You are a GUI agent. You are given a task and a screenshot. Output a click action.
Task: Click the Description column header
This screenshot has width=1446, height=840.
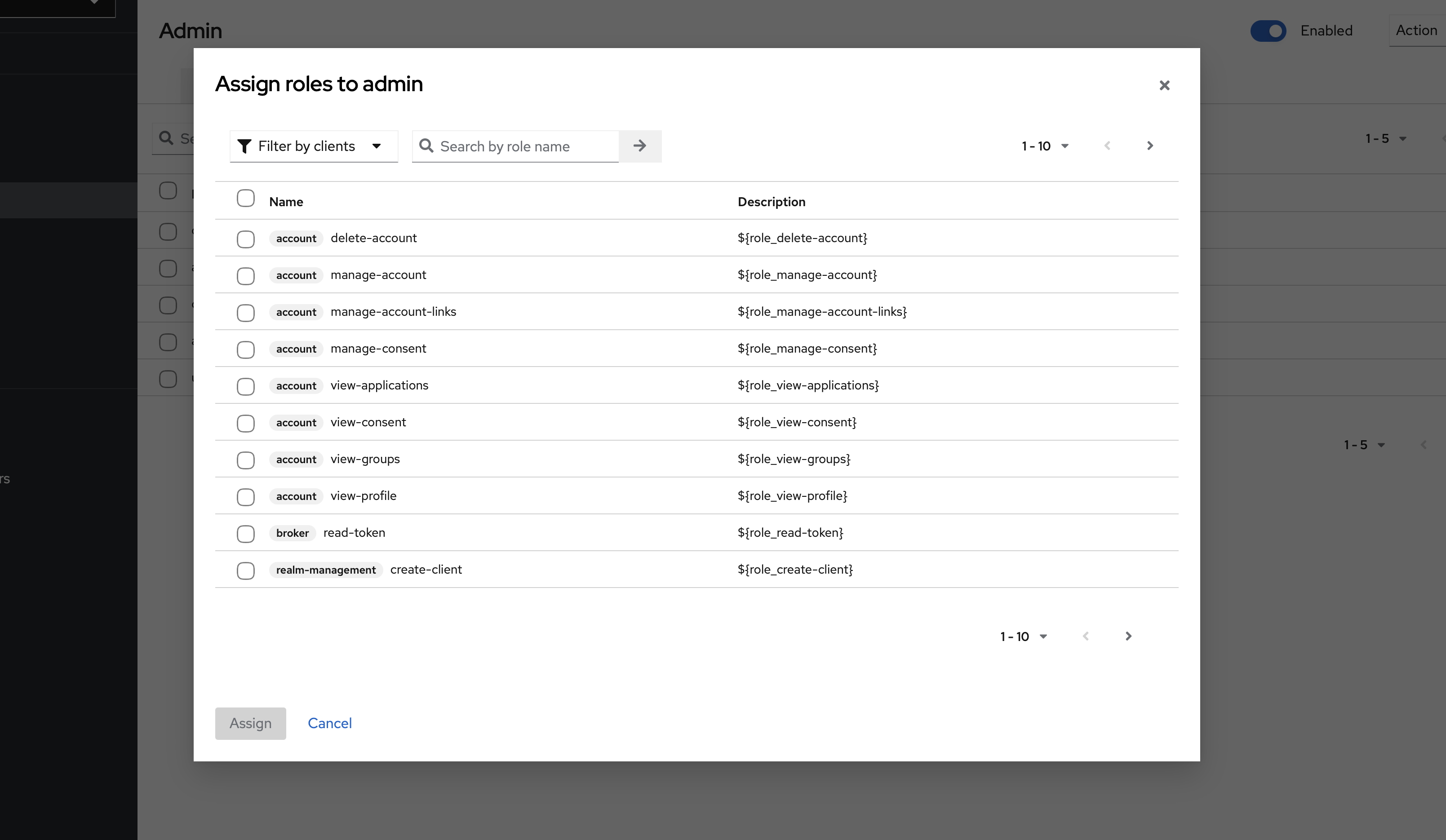tap(772, 202)
